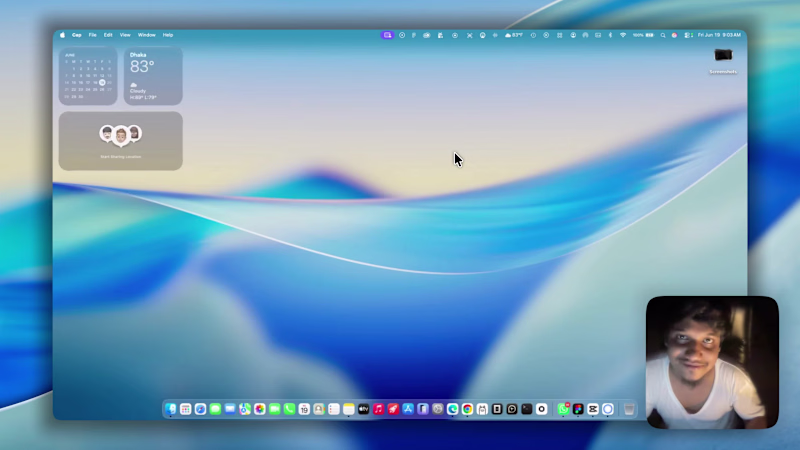800x450 pixels.
Task: Launch Maps from the Dock
Action: 245,409
